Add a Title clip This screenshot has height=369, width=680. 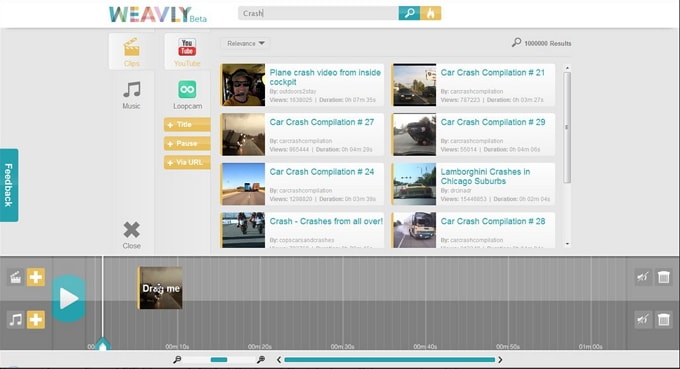coord(187,124)
